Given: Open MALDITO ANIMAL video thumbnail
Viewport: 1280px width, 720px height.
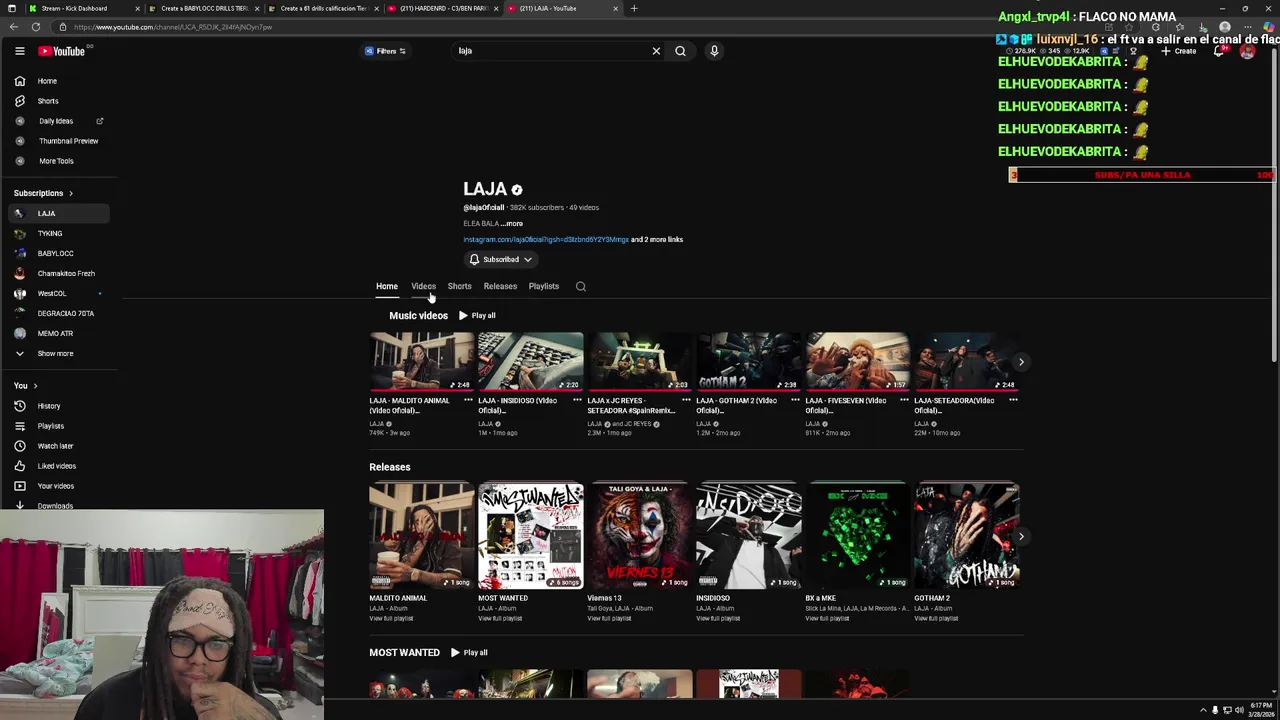Looking at the screenshot, I should point(421,362).
